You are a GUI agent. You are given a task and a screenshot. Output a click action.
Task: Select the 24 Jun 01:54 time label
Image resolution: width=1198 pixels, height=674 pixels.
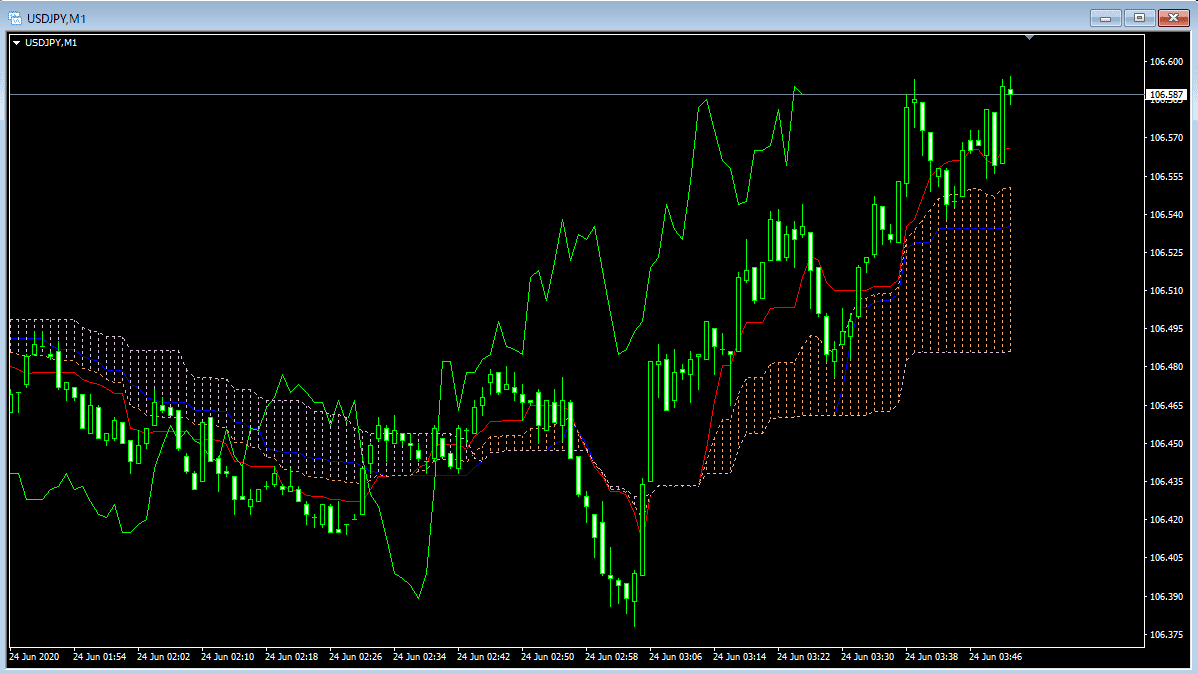coord(100,657)
